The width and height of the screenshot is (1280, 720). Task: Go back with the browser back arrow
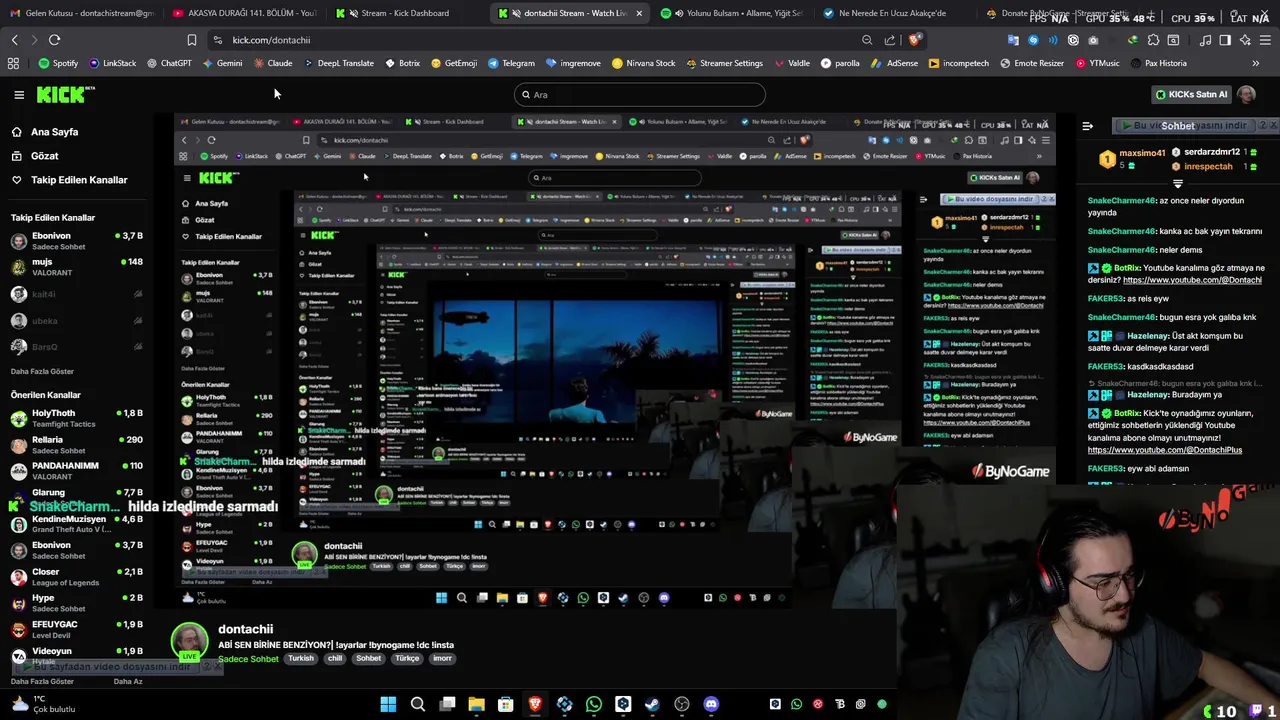(14, 40)
